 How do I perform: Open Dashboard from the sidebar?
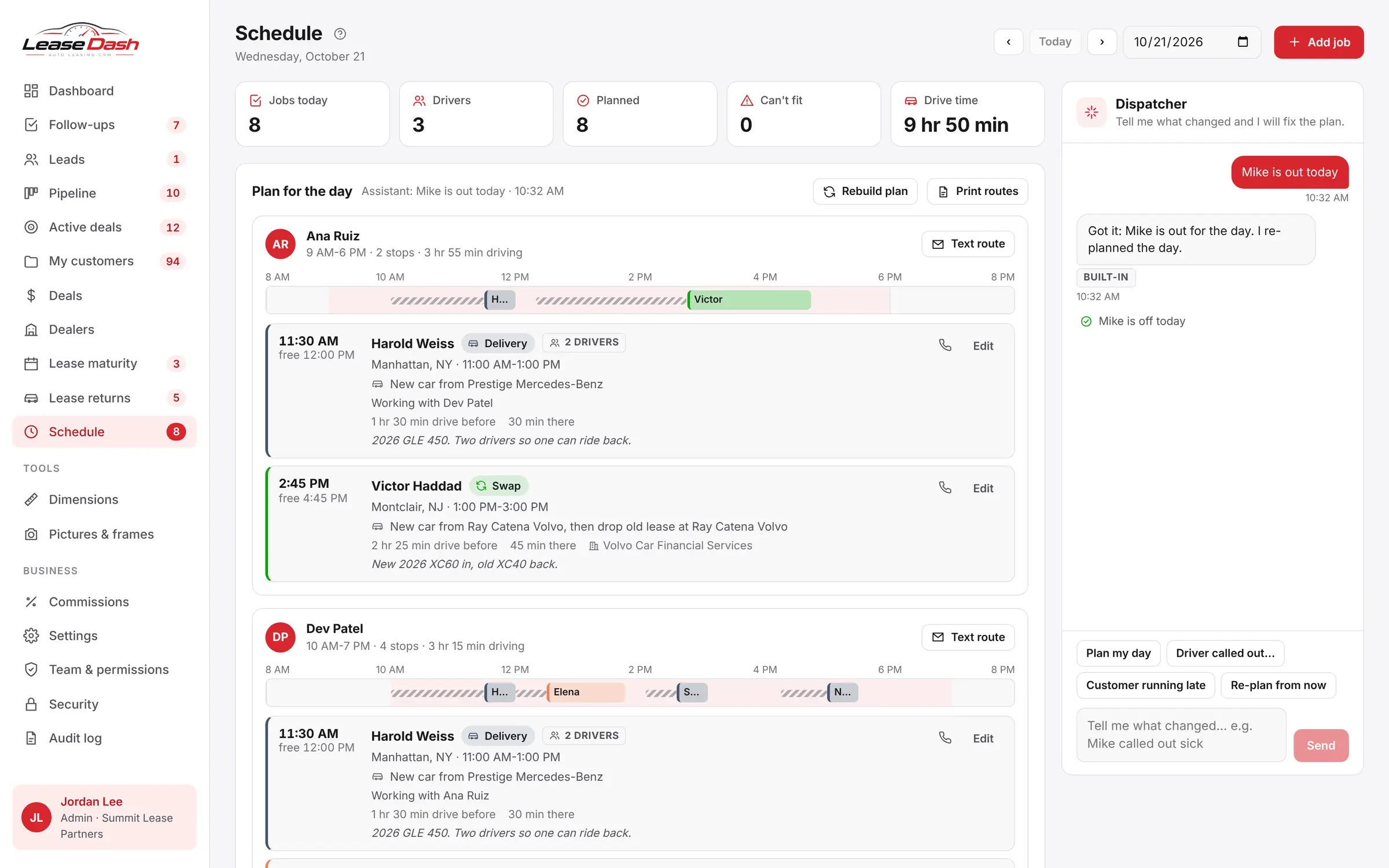coord(104,91)
